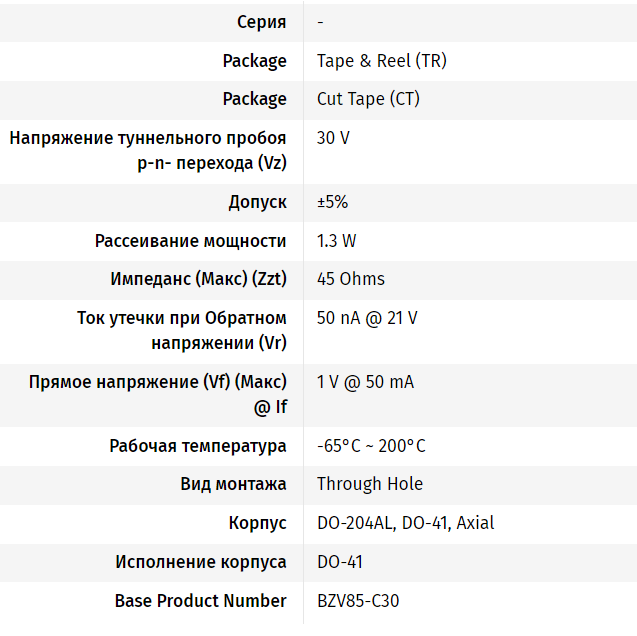Select the 'BZV85-C30' product number
637x636 pixels.
(x=359, y=601)
